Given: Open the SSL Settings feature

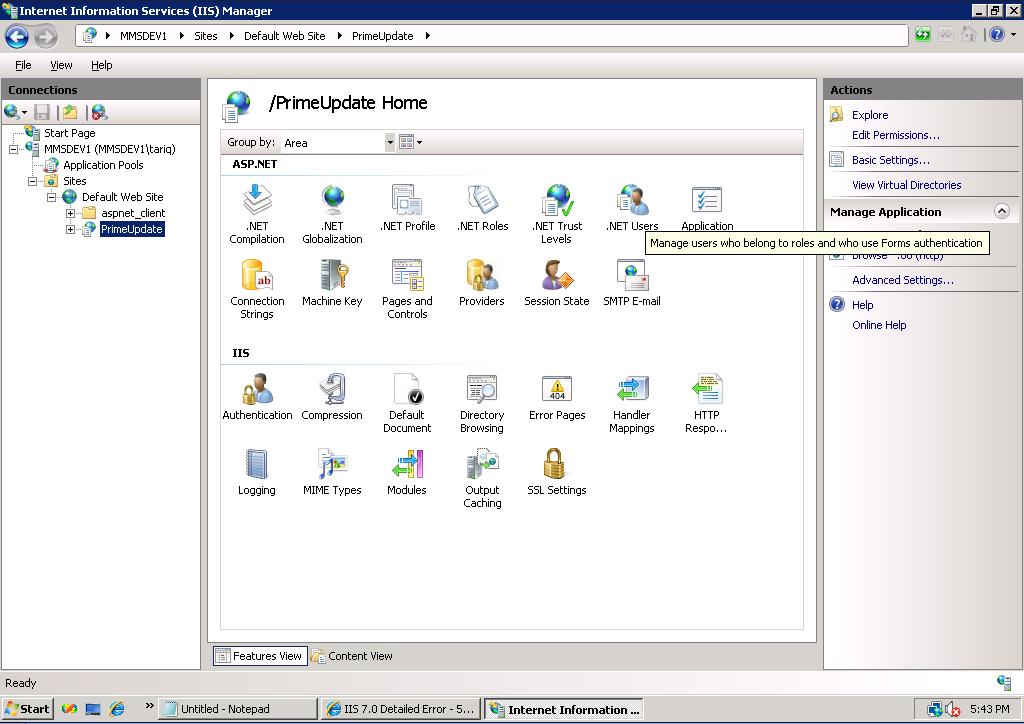Looking at the screenshot, I should [x=557, y=471].
